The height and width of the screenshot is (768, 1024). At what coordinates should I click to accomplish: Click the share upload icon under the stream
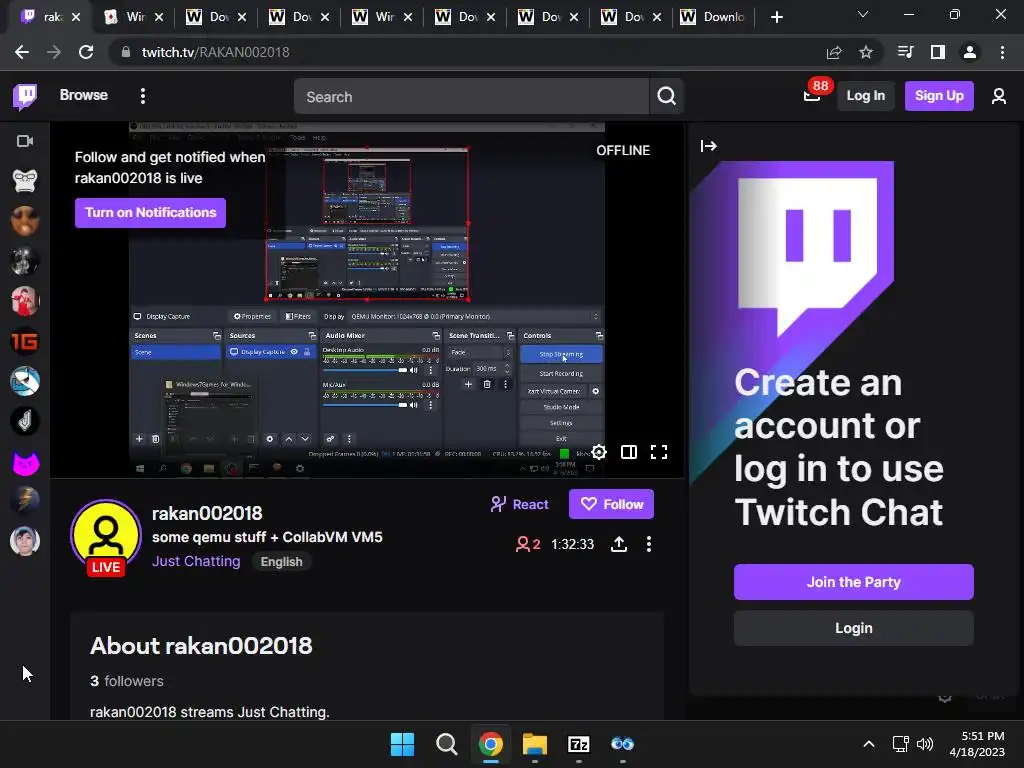[x=618, y=544]
